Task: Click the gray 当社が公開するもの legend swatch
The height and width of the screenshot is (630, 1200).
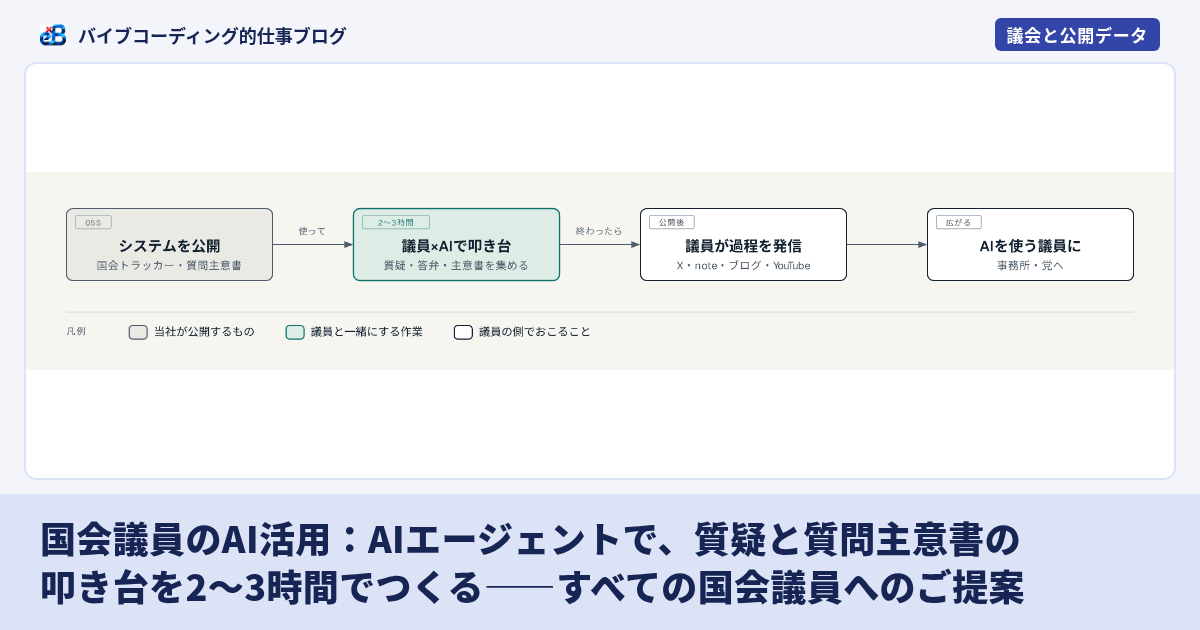Action: click(138, 332)
